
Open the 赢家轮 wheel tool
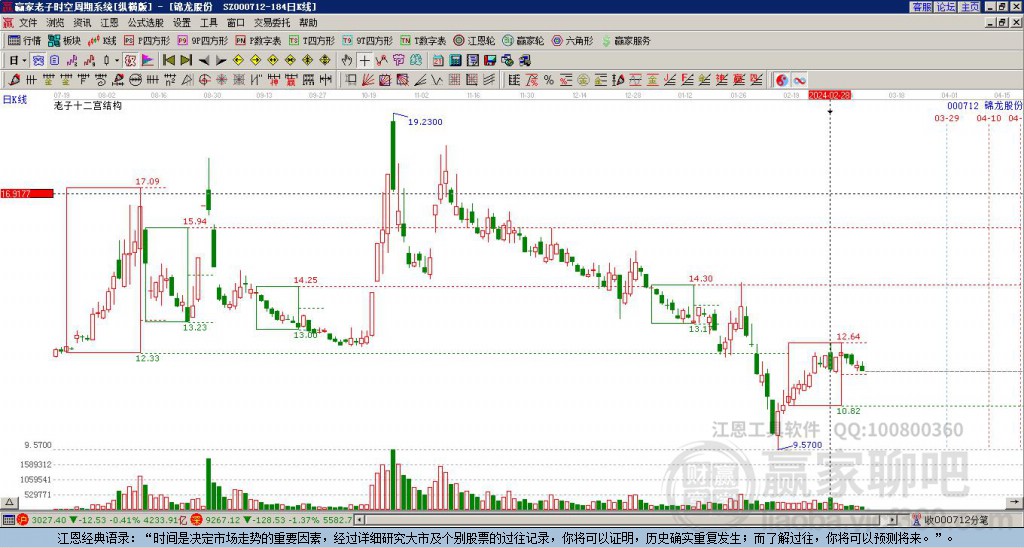tap(523, 40)
